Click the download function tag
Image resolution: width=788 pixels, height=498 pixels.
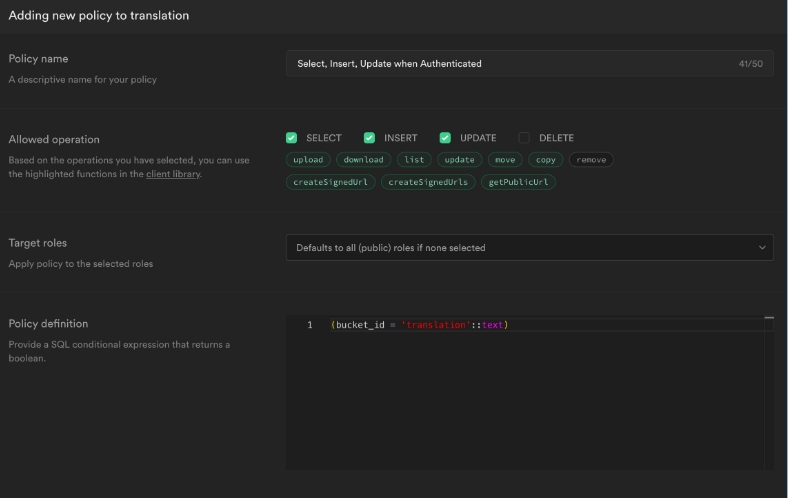click(x=363, y=160)
